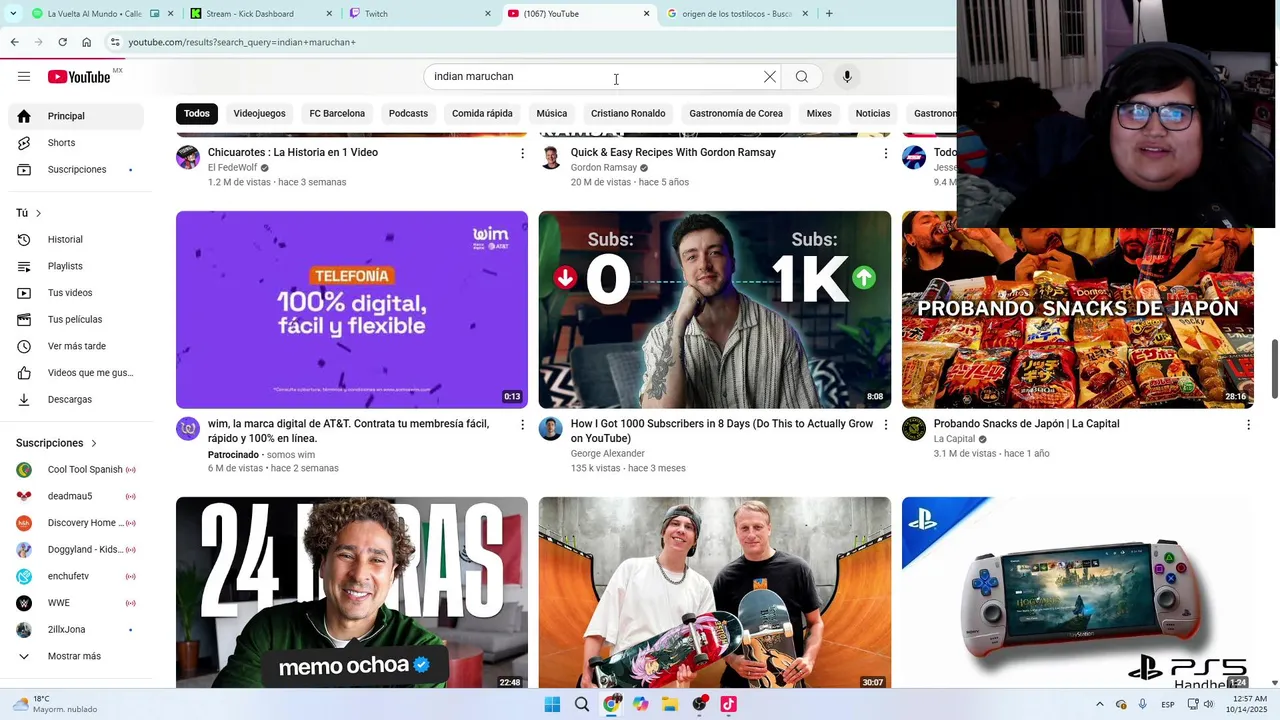Open Descargas in the sidebar

click(76, 400)
